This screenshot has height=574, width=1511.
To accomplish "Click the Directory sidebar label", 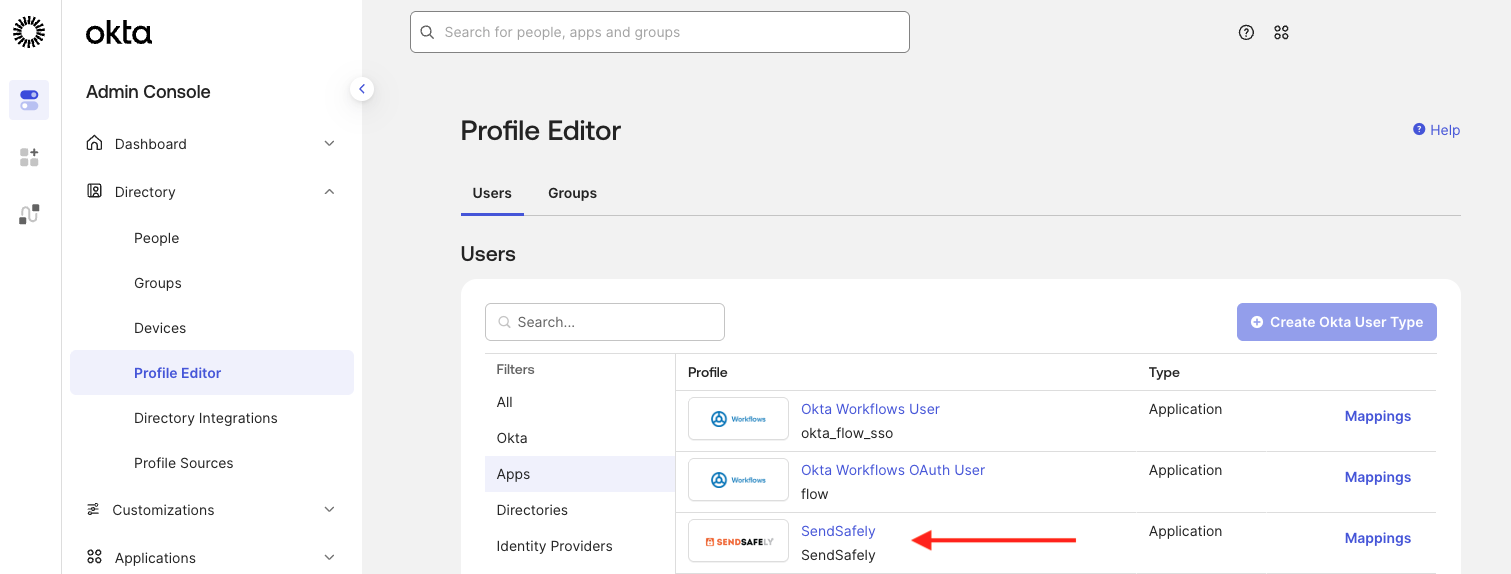I will pos(145,192).
